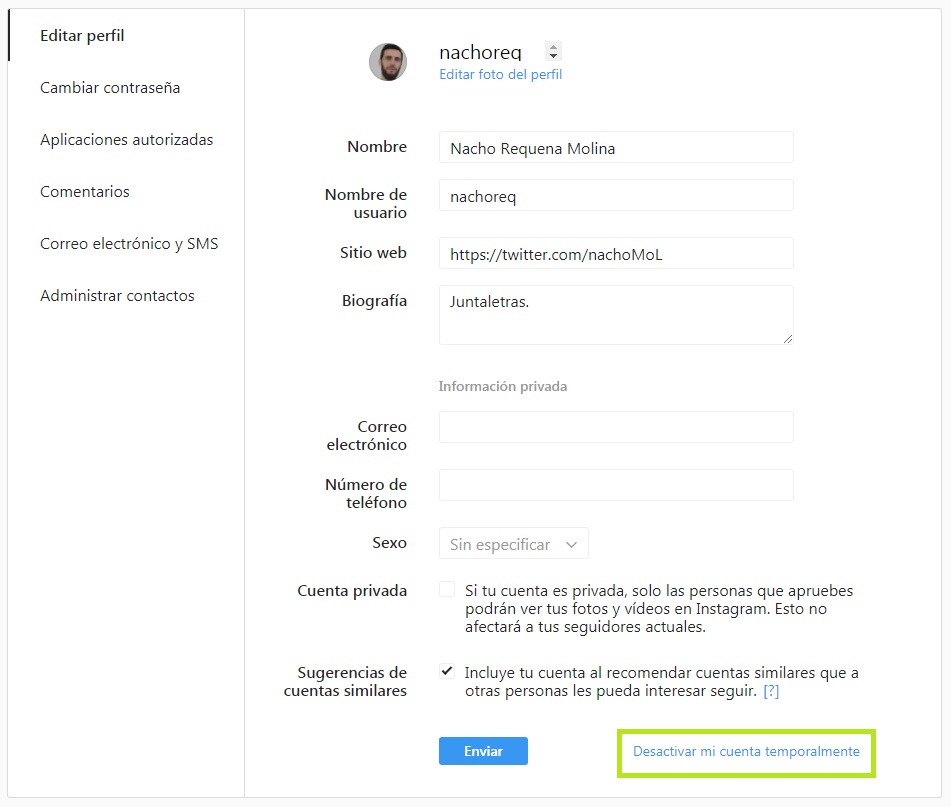Click the "Sitio web" field
951x807 pixels.
615,253
